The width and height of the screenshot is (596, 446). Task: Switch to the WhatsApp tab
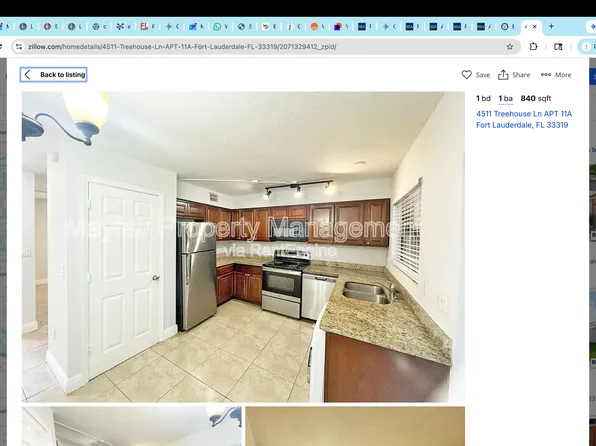(217, 27)
